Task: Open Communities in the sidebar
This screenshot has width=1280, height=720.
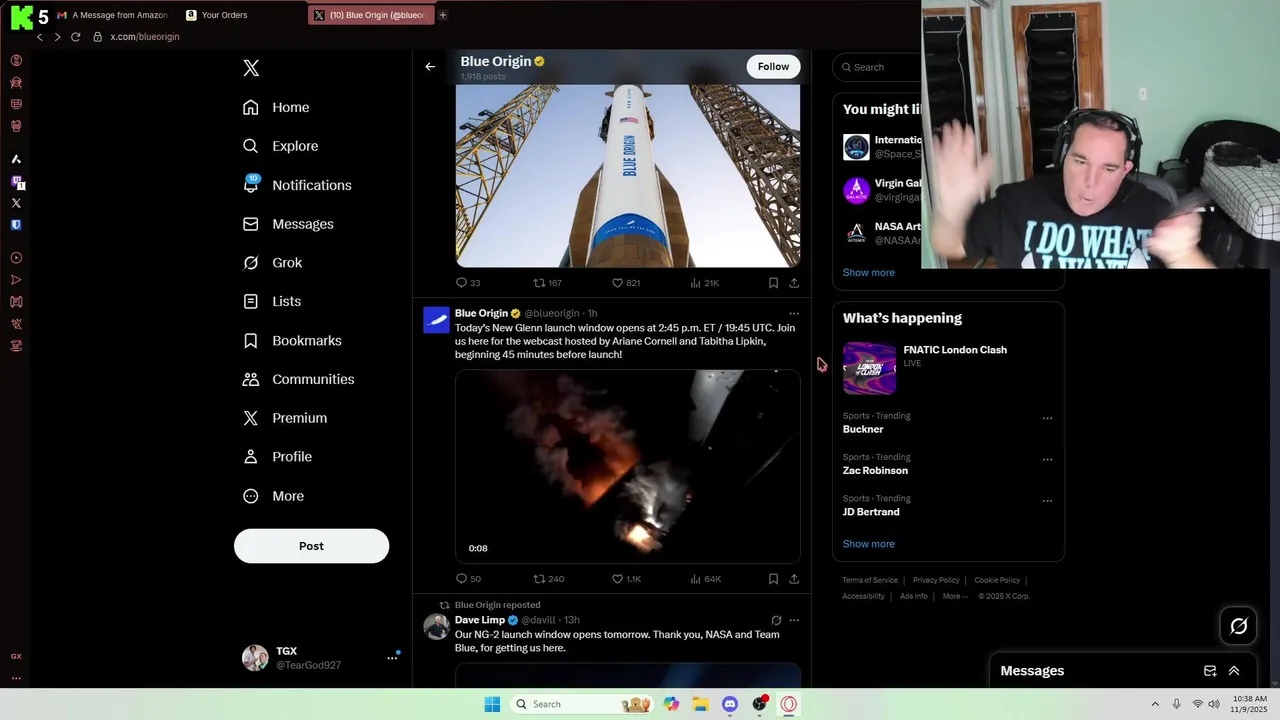Action: pos(298,379)
